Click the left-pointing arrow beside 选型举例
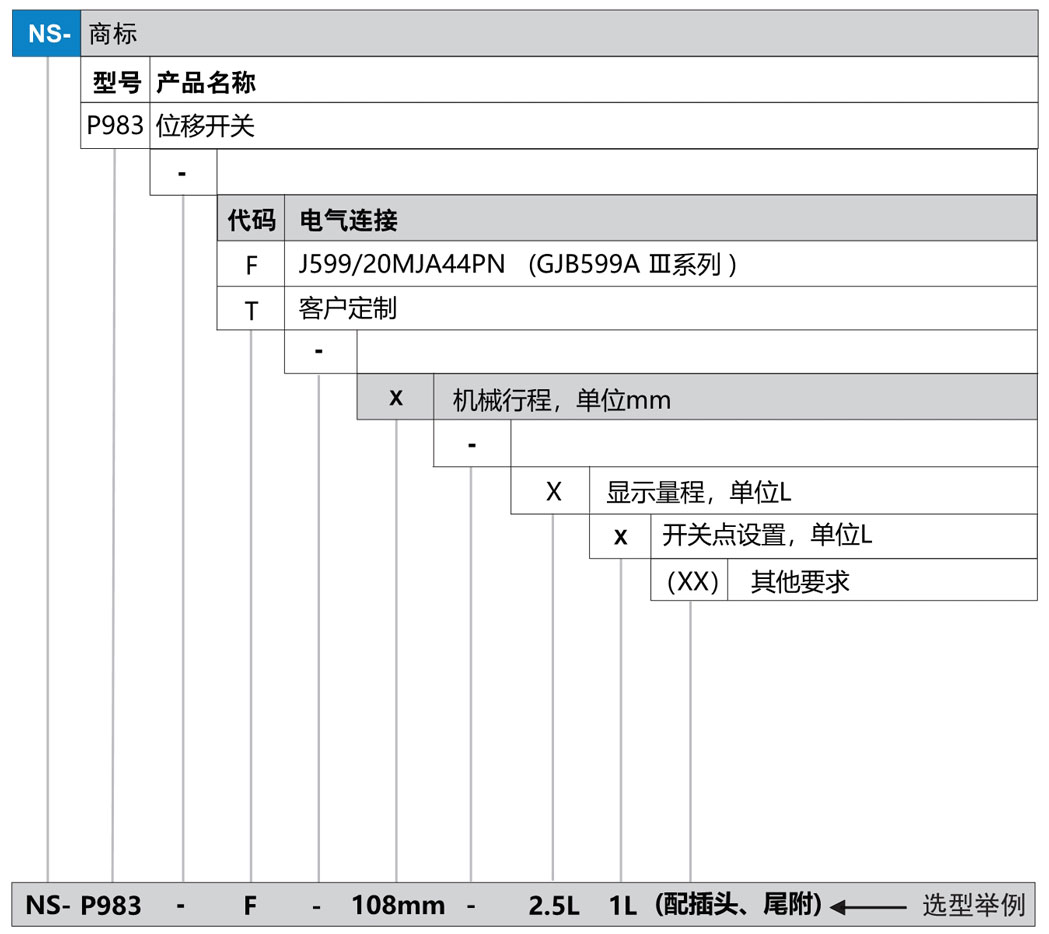Viewport: 1049px width, 934px height. point(869,907)
